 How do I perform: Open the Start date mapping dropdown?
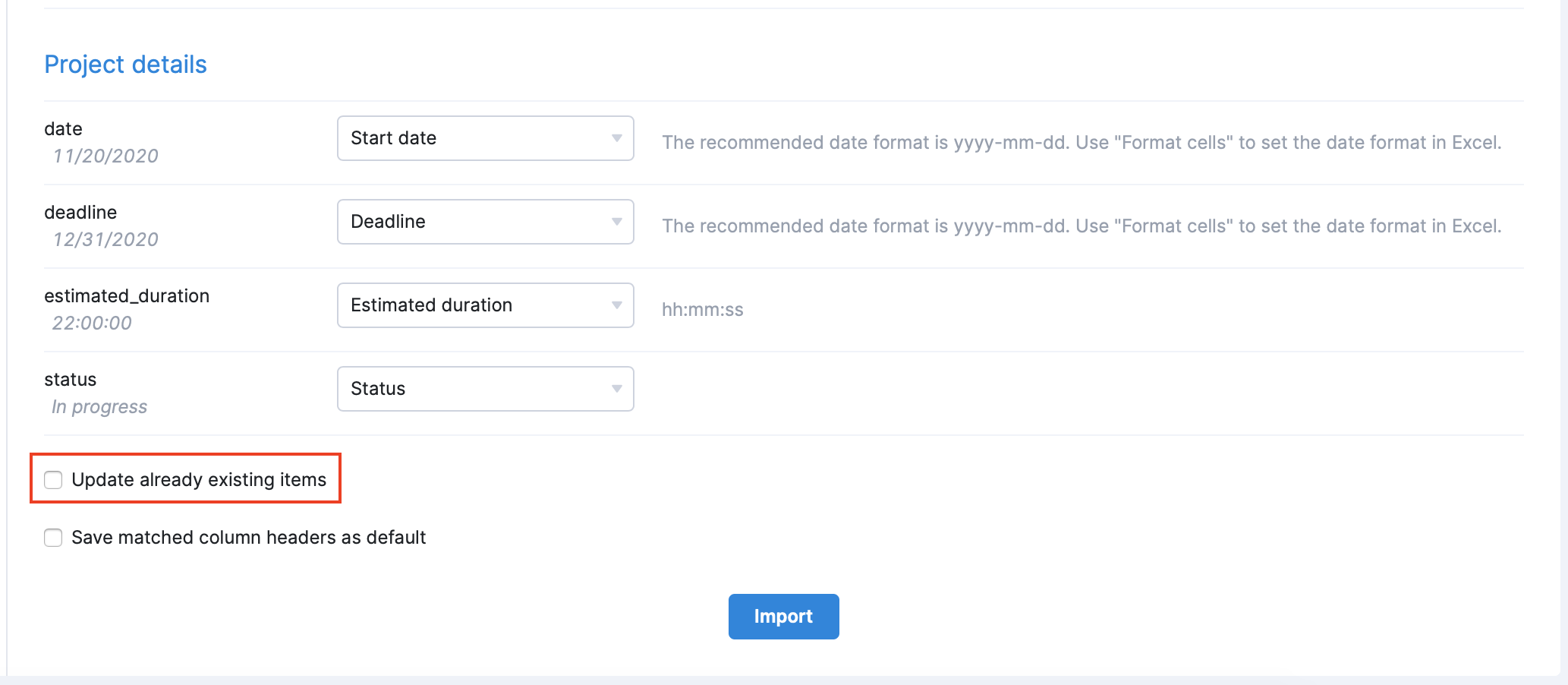point(485,138)
